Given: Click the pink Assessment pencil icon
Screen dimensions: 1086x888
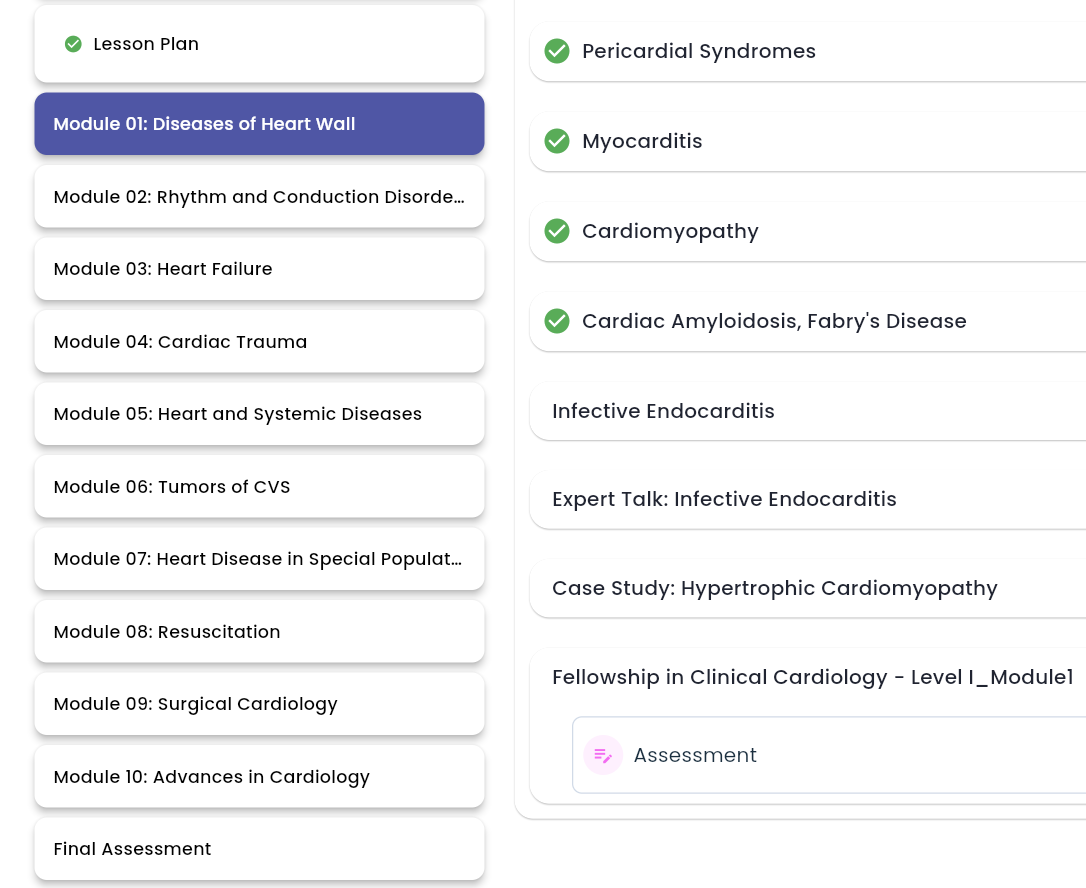Looking at the screenshot, I should tap(603, 755).
